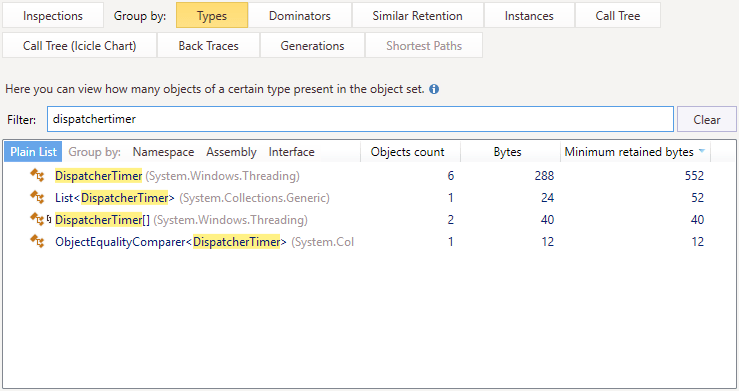Click the List<DispatcherTimer> type icon
739x391 pixels.
37,197
